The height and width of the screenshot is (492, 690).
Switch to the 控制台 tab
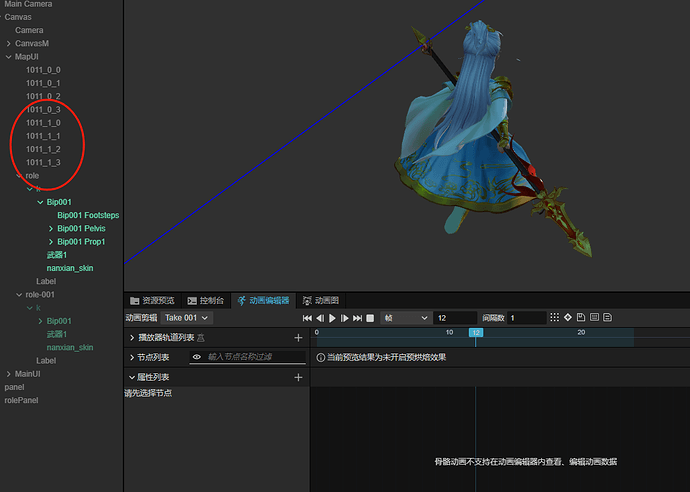[205, 300]
